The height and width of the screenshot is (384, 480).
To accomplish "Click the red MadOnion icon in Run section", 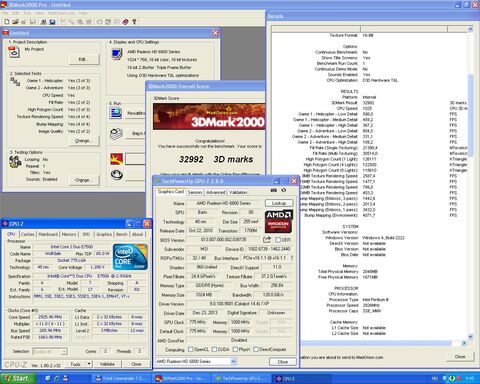I will coord(116,159).
